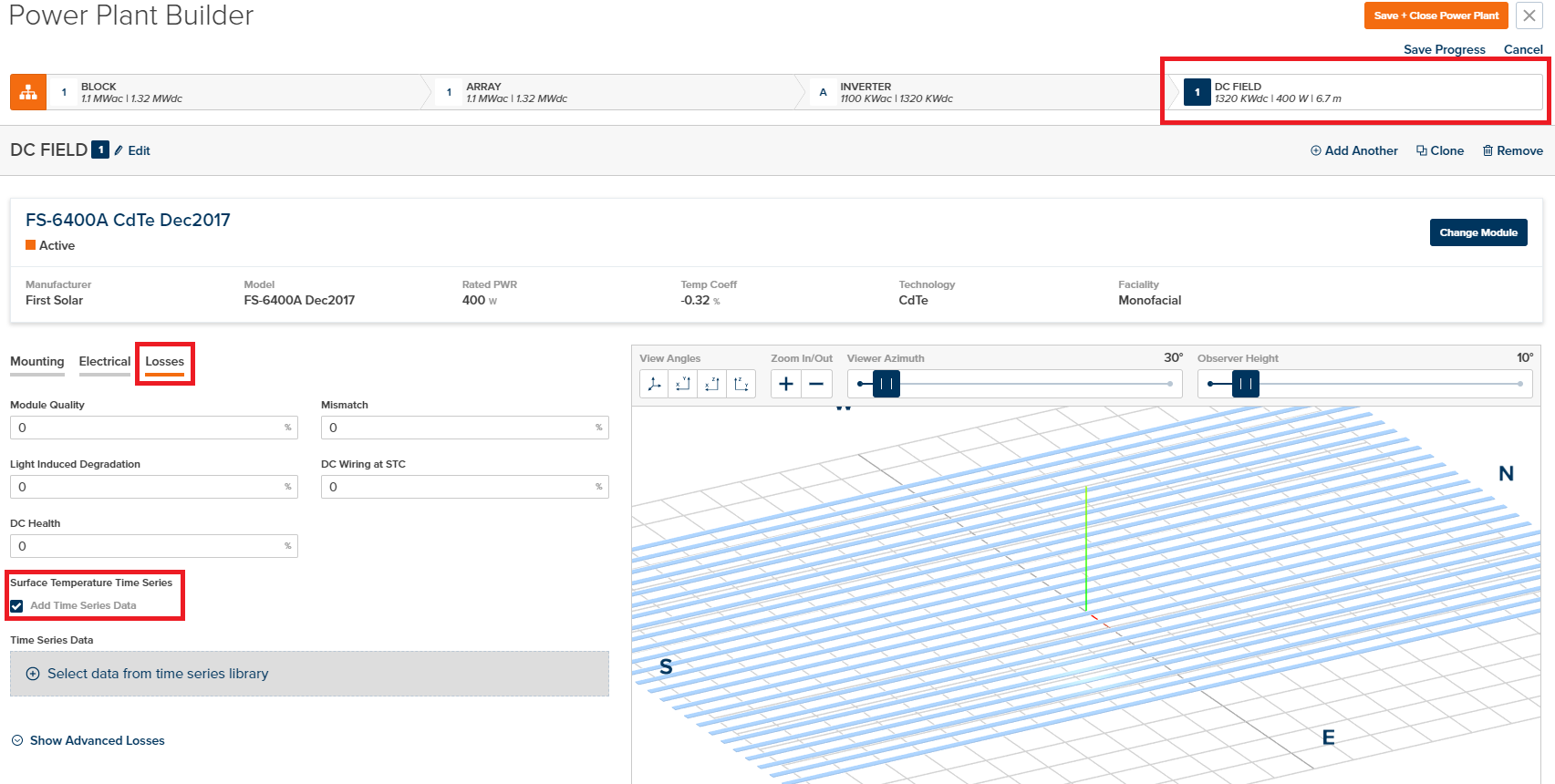The width and height of the screenshot is (1555, 784).
Task: Click the orange plant hierarchy icon
Action: (28, 92)
